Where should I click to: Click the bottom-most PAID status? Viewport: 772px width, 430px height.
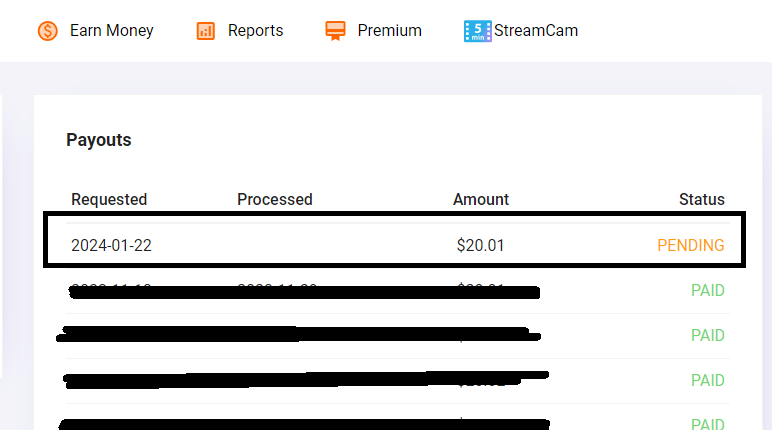707,424
